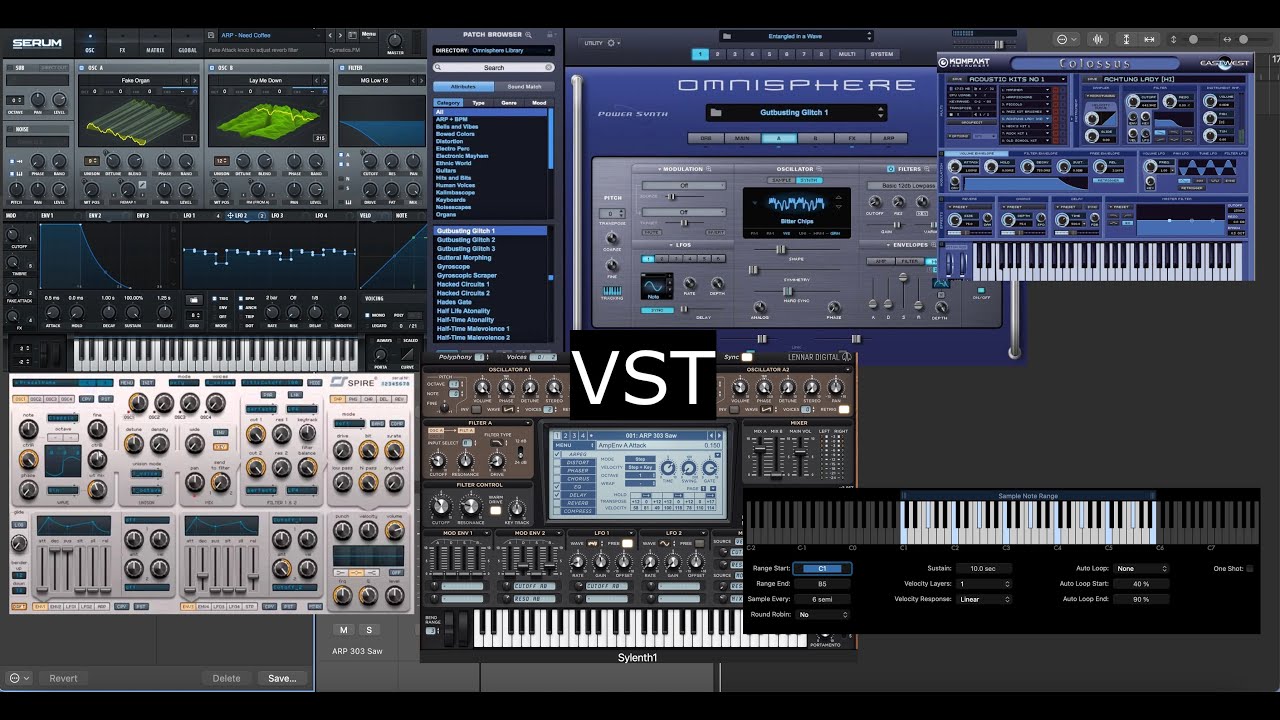
Task: Open the Auto Loop dropdown set to None
Action: point(1141,568)
